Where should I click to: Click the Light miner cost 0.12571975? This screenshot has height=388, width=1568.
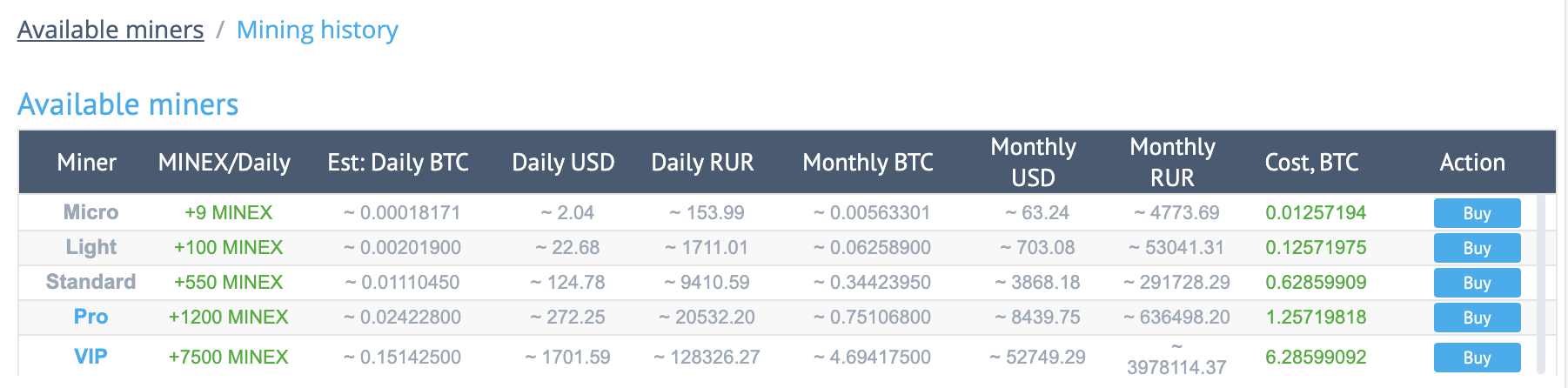[x=1316, y=247]
